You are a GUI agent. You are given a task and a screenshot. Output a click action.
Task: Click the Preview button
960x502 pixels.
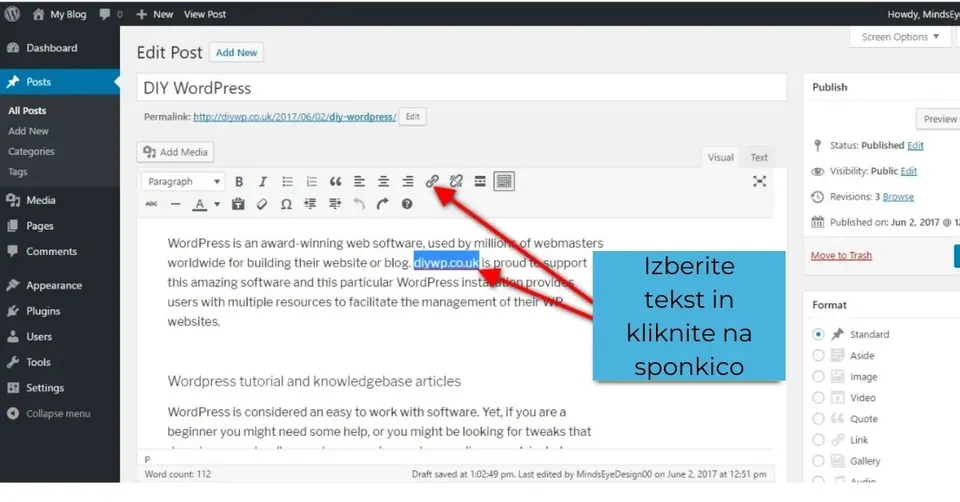(x=939, y=119)
